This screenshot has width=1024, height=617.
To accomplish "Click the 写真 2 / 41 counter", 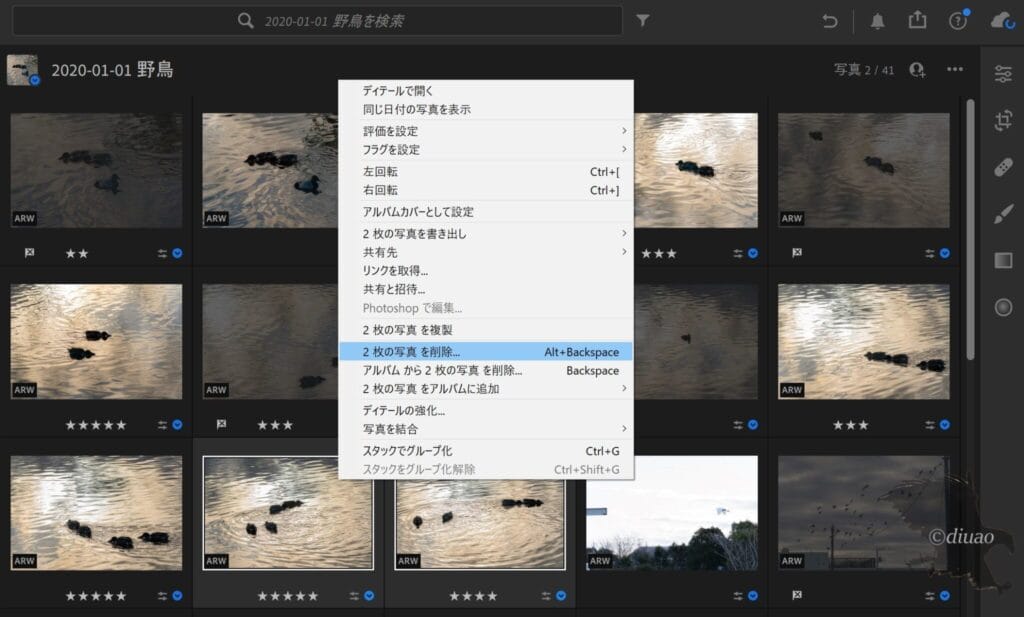I will tap(863, 70).
